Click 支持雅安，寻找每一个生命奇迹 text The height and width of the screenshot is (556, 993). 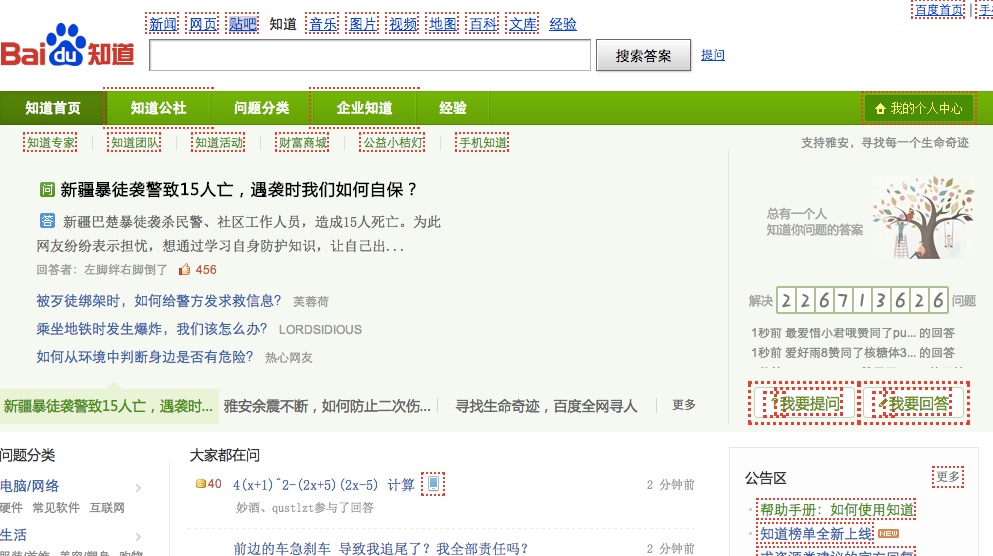coord(885,142)
